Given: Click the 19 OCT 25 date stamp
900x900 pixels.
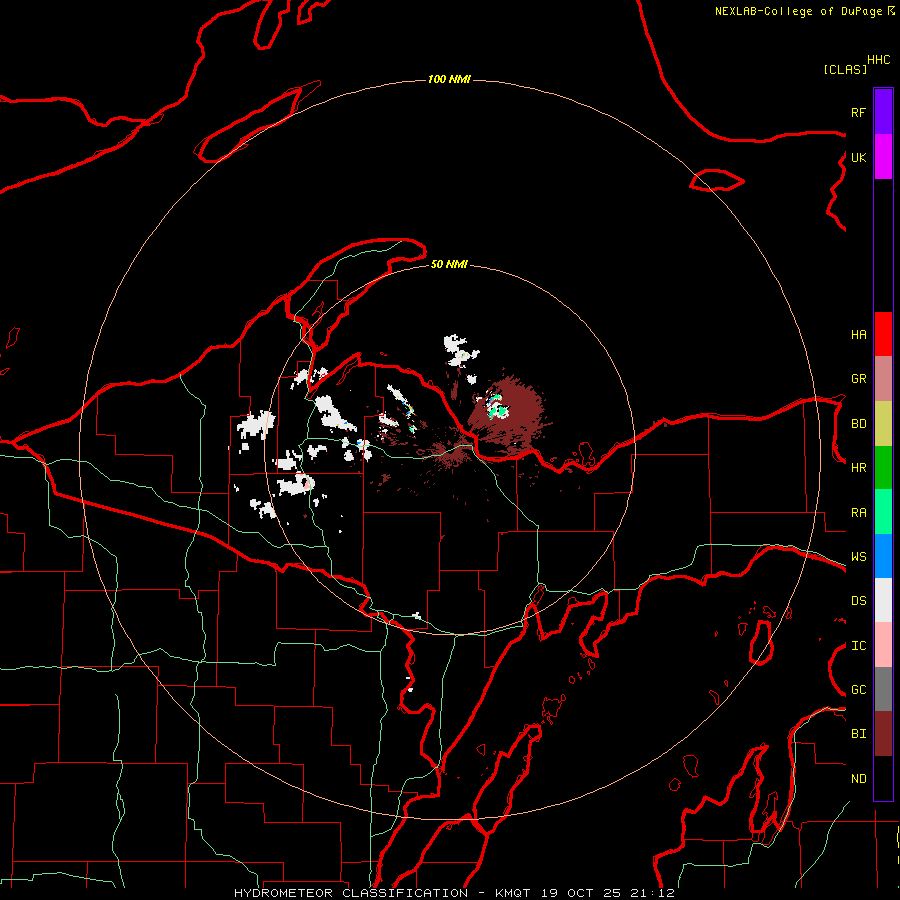Looking at the screenshot, I should [581, 893].
